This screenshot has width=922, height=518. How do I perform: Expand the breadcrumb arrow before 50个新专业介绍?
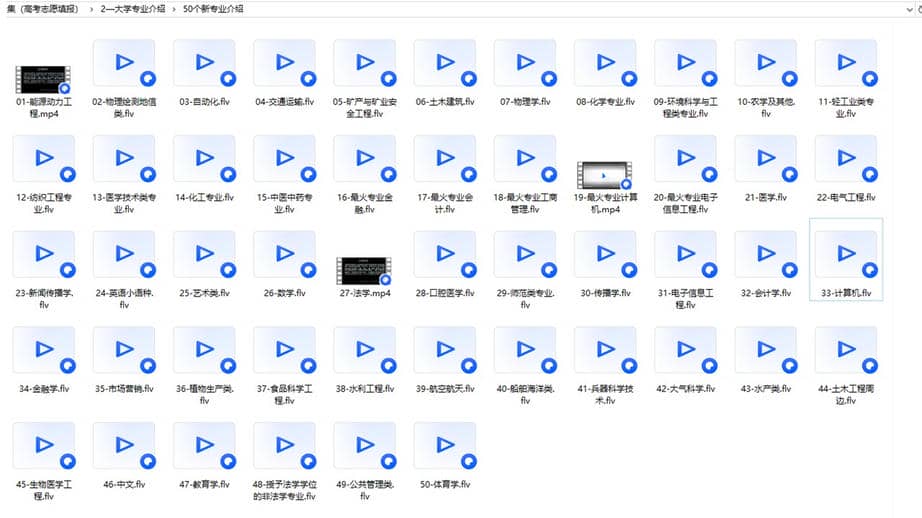coord(176,9)
